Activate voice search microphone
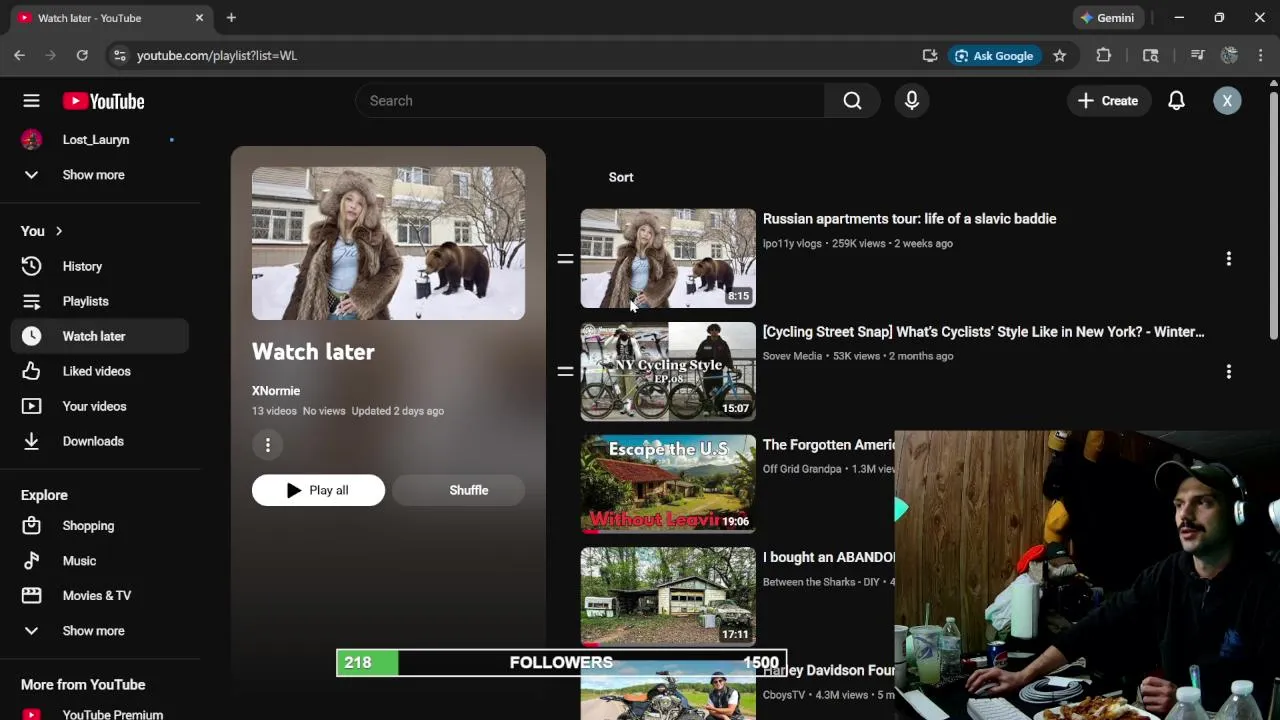1280x720 pixels. tap(912, 101)
